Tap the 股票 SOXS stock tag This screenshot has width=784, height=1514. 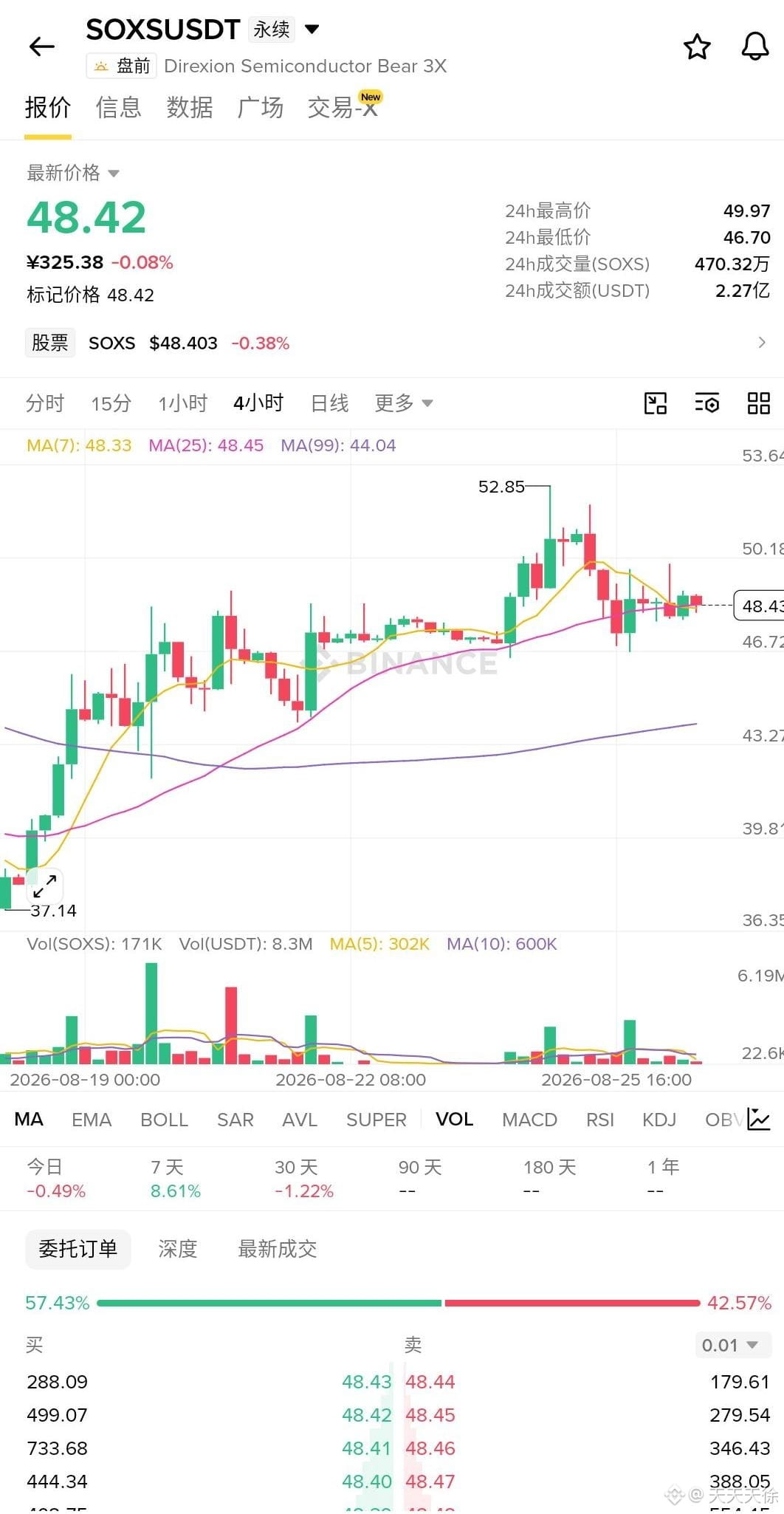[x=50, y=343]
